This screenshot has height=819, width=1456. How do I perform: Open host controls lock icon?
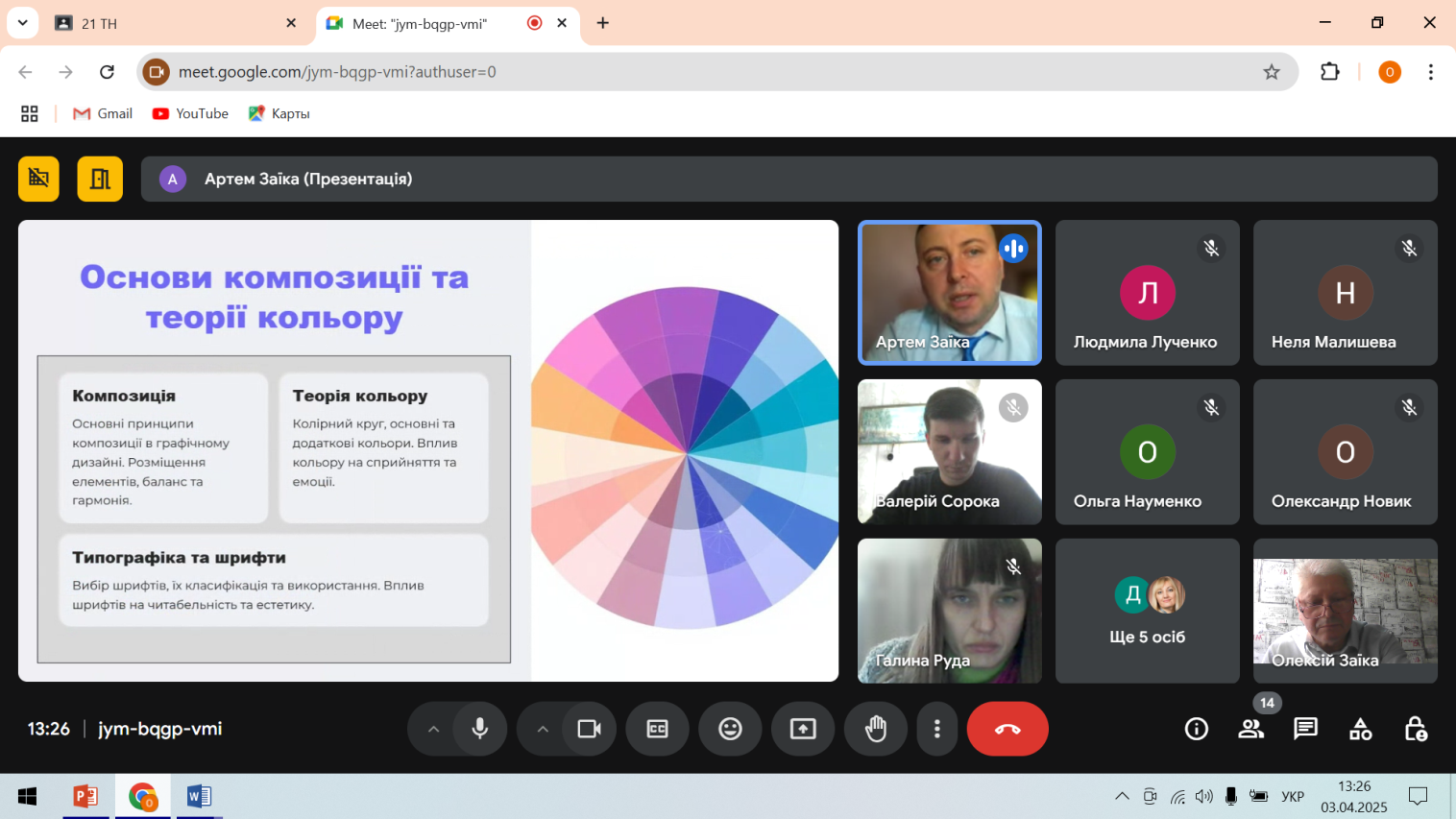click(x=1415, y=729)
